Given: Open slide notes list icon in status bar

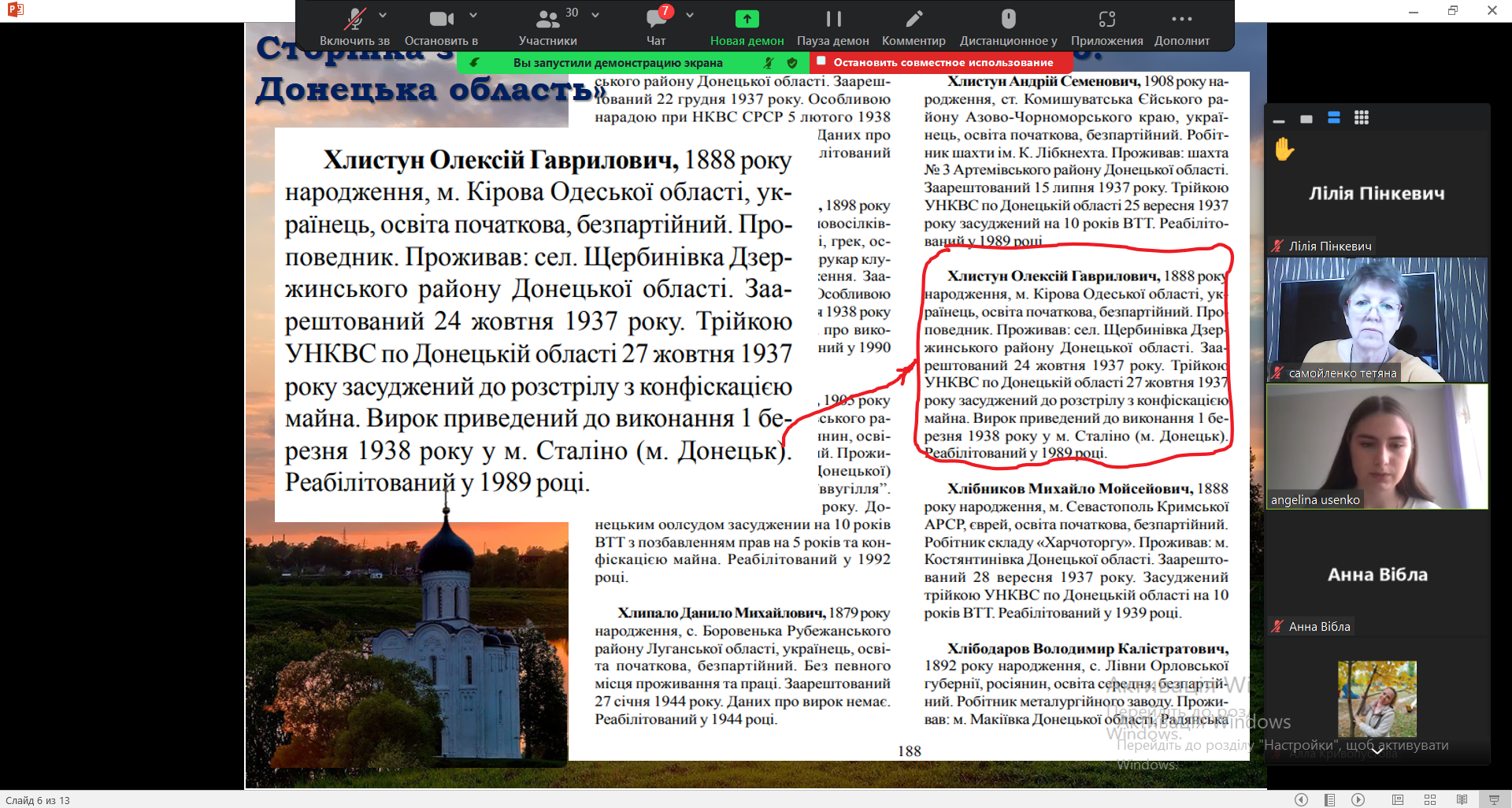Looking at the screenshot, I should 1329,799.
